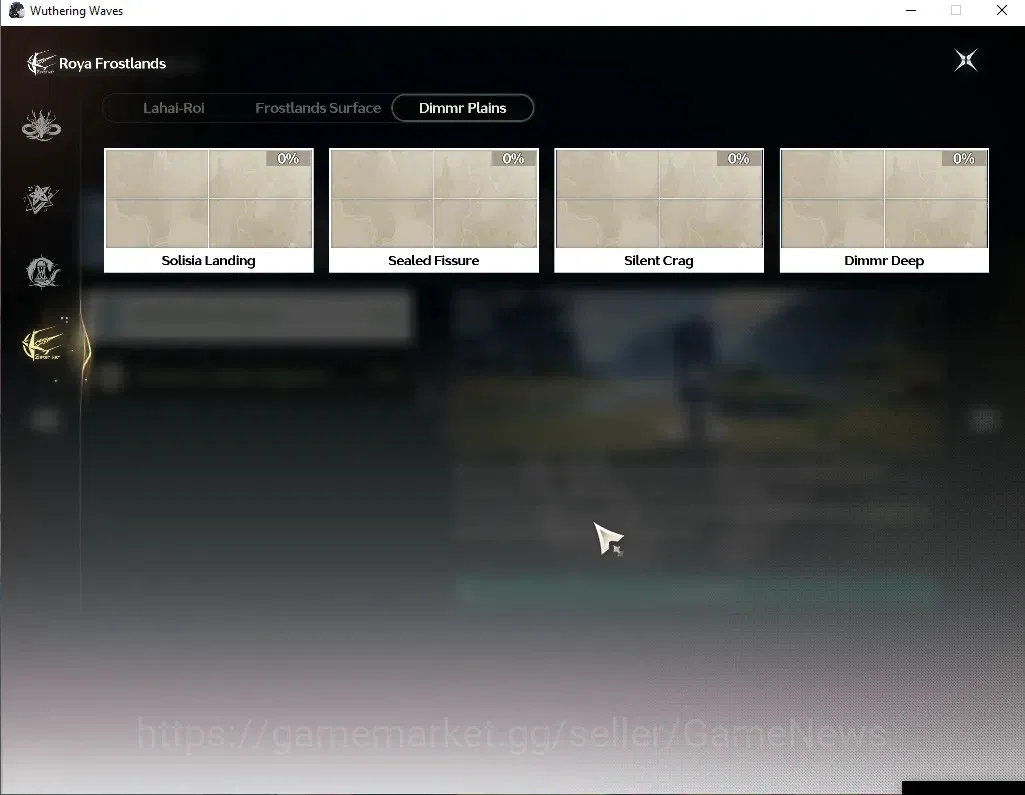Close the Roya Frostlands panel
The image size is (1025, 795).
(966, 61)
